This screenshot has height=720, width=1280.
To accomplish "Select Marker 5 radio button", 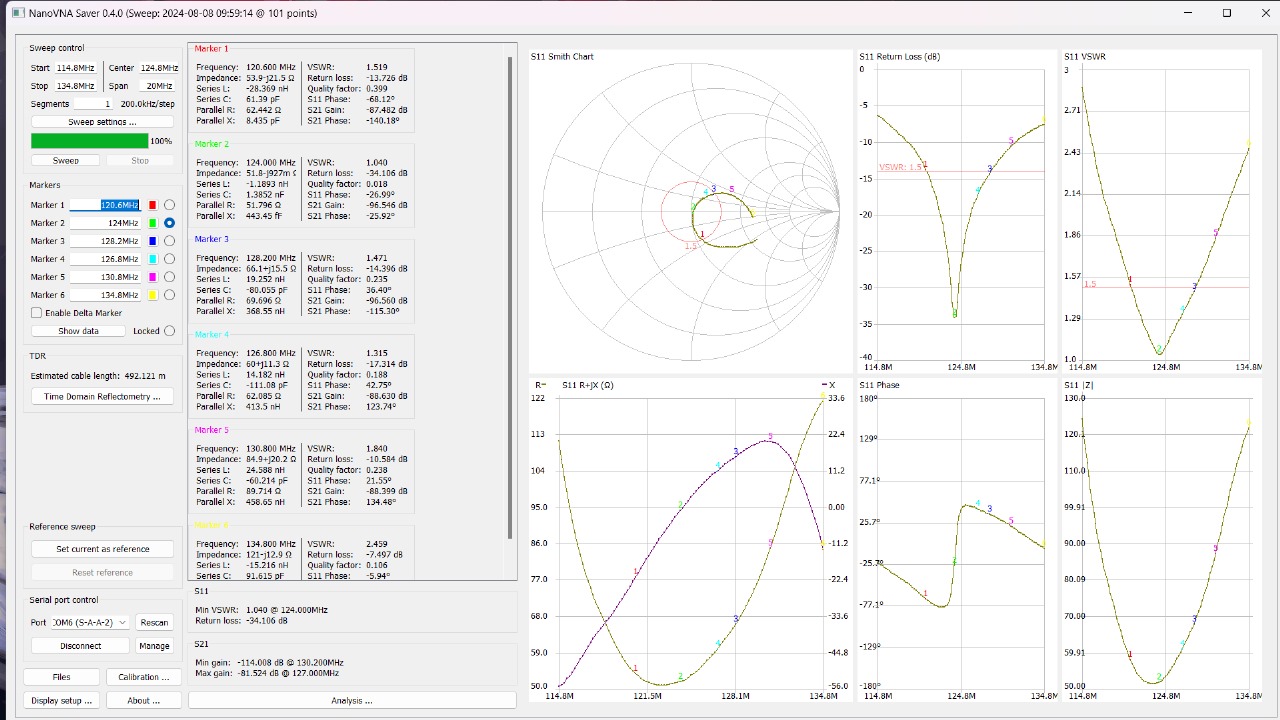I will 169,277.
